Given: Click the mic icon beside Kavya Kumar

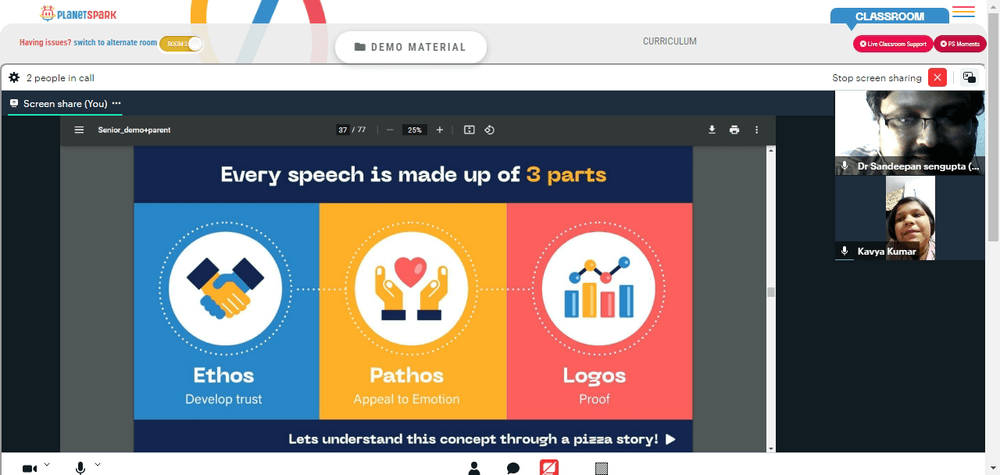Looking at the screenshot, I should click(x=844, y=251).
